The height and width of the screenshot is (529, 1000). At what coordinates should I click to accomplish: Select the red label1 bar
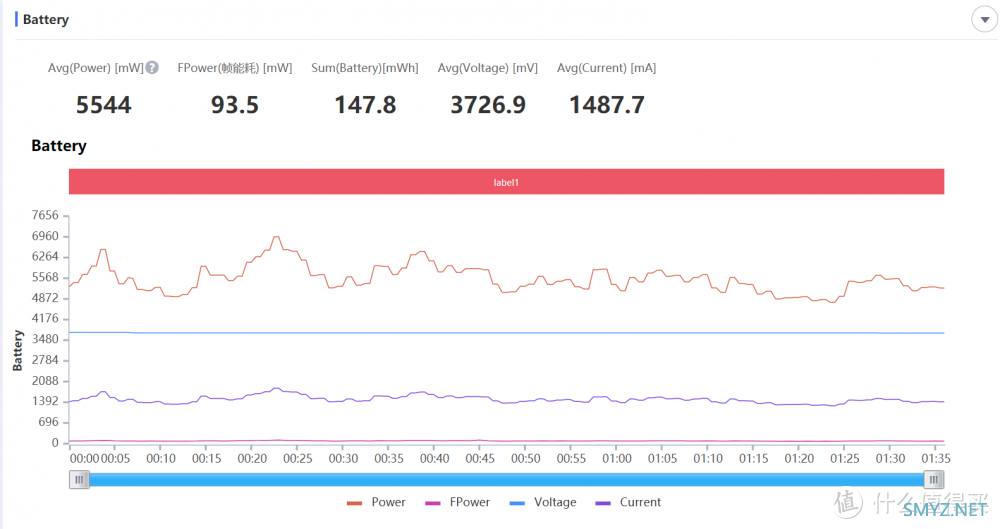pos(506,182)
